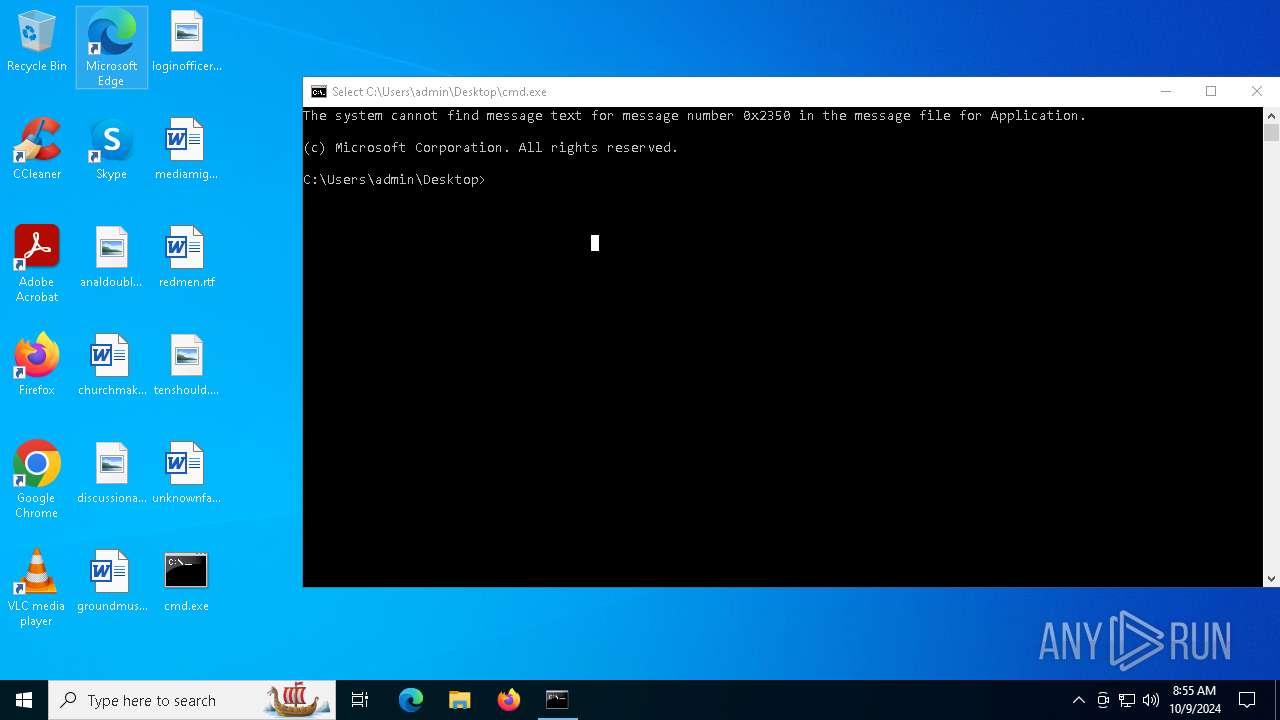Viewport: 1280px width, 720px height.
Task: Open the Recycle Bin desktop icon
Action: 37,42
